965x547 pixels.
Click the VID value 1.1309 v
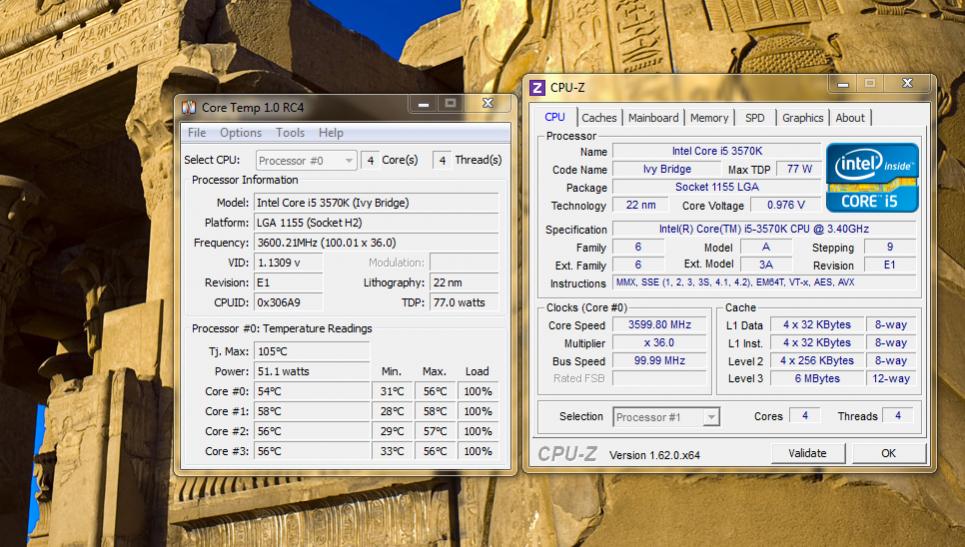click(288, 263)
